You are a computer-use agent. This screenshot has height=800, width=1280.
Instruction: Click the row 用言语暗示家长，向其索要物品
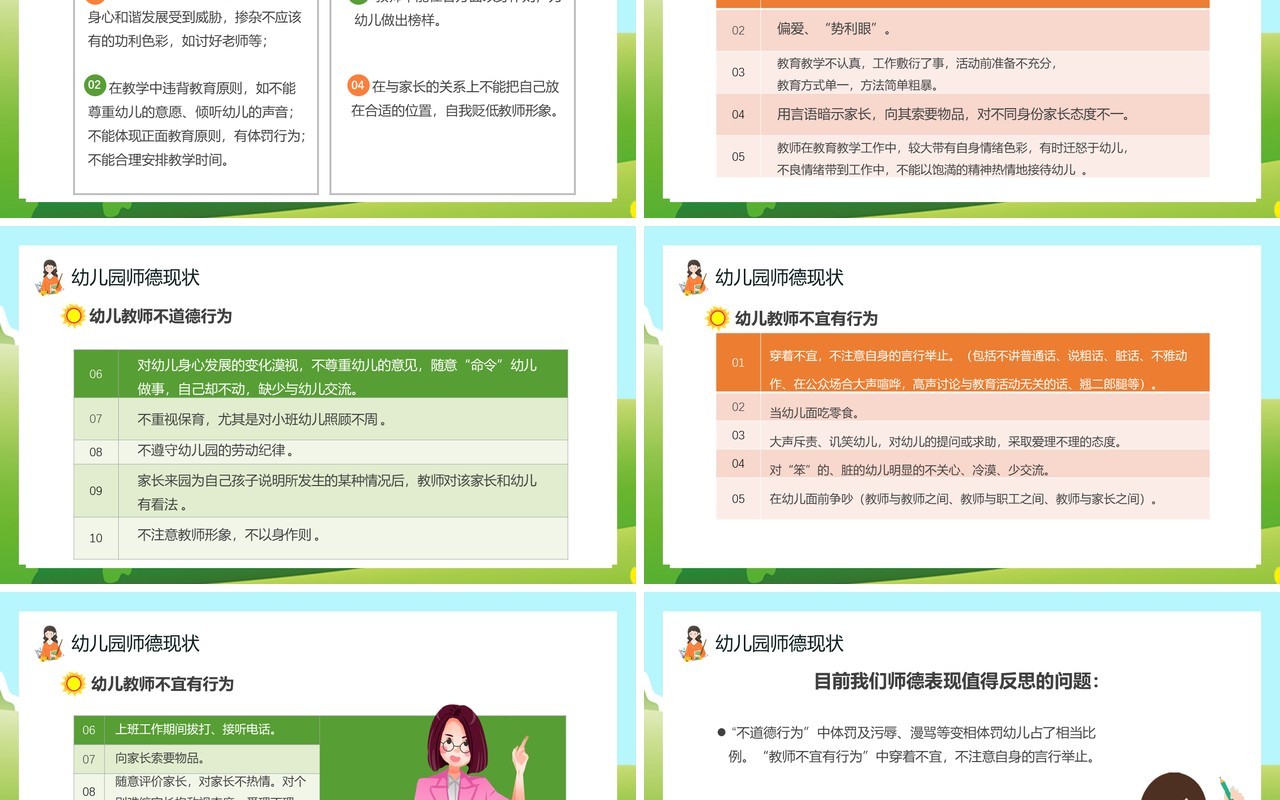[963, 114]
